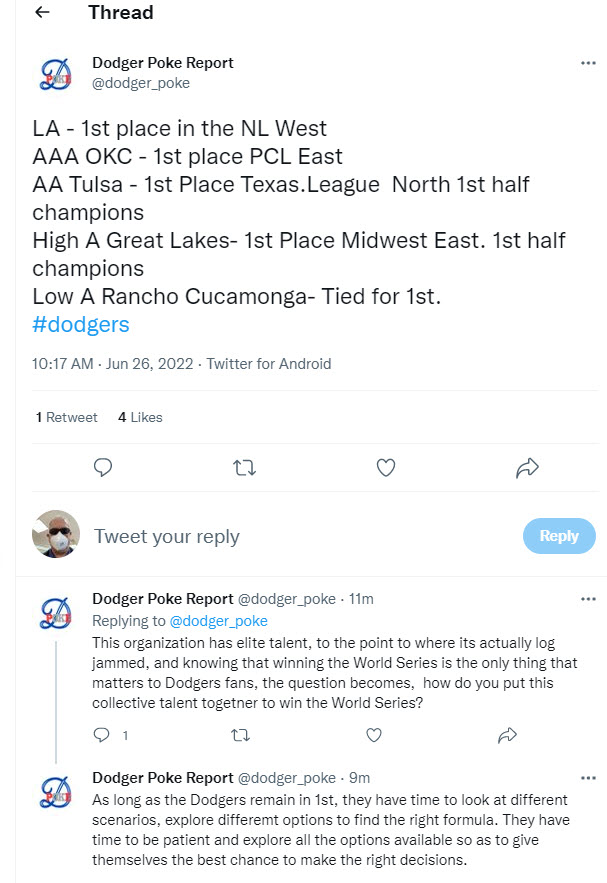
Task: Open the main tweet's three-dot more menu
Action: click(588, 63)
